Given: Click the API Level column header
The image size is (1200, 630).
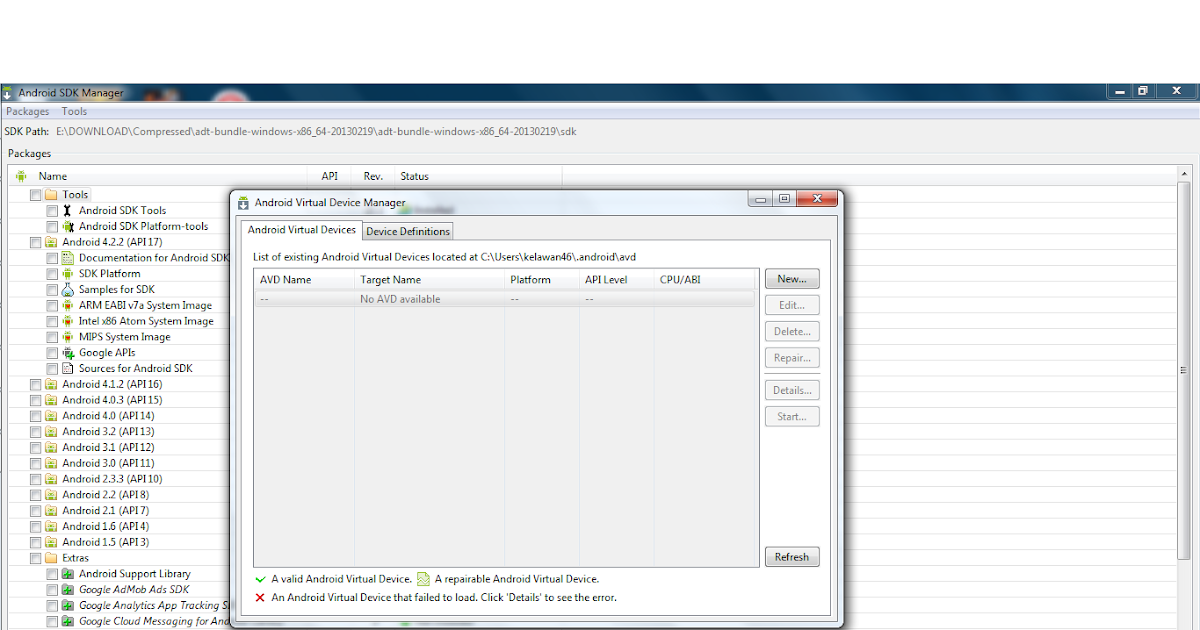Looking at the screenshot, I should tap(617, 280).
